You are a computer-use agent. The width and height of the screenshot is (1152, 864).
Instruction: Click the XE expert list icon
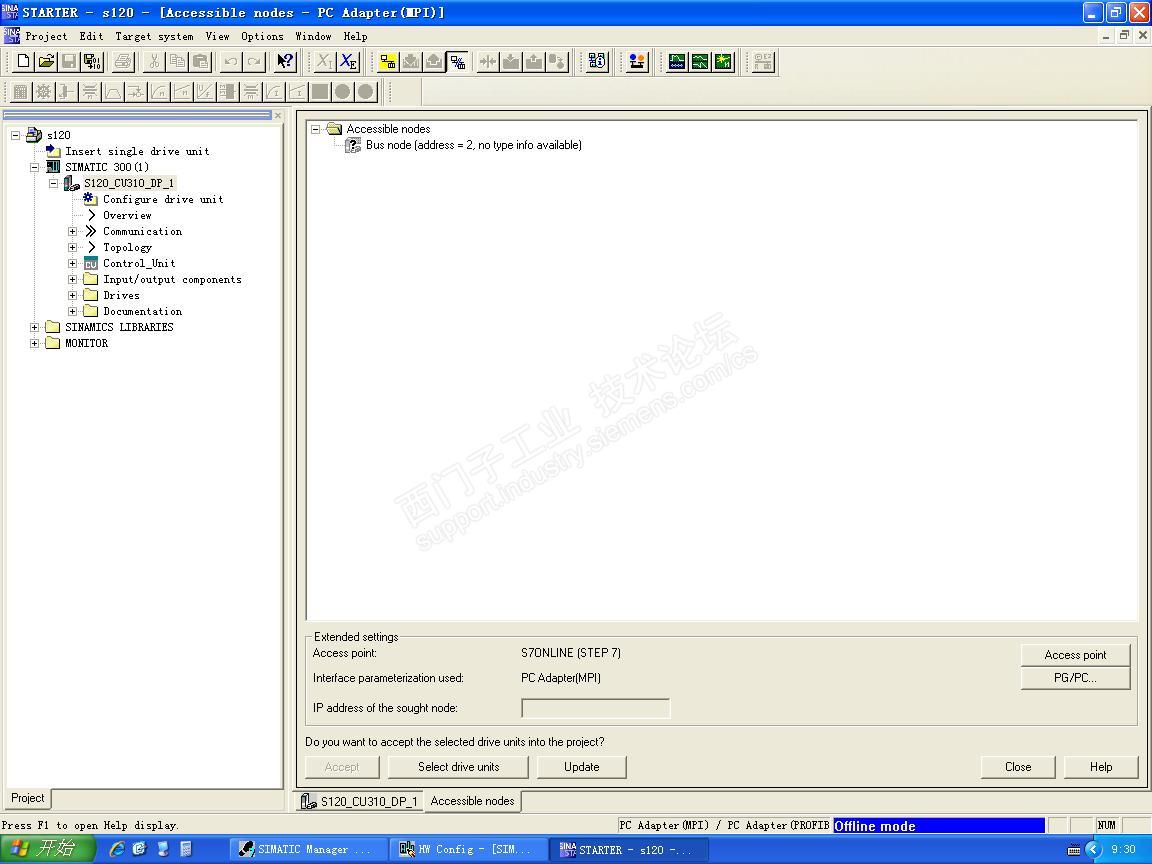click(348, 62)
